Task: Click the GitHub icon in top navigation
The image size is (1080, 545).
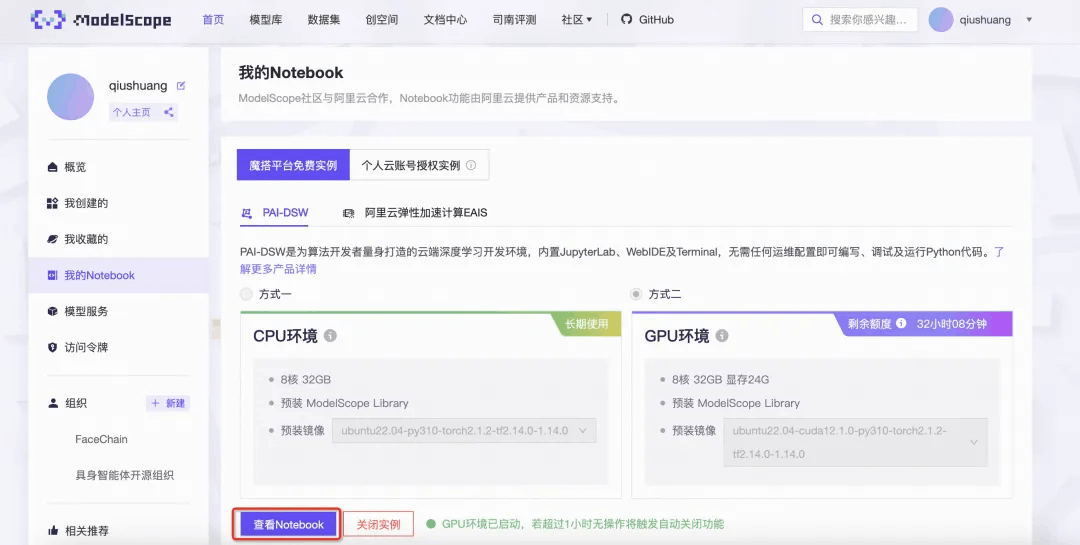Action: (x=626, y=19)
